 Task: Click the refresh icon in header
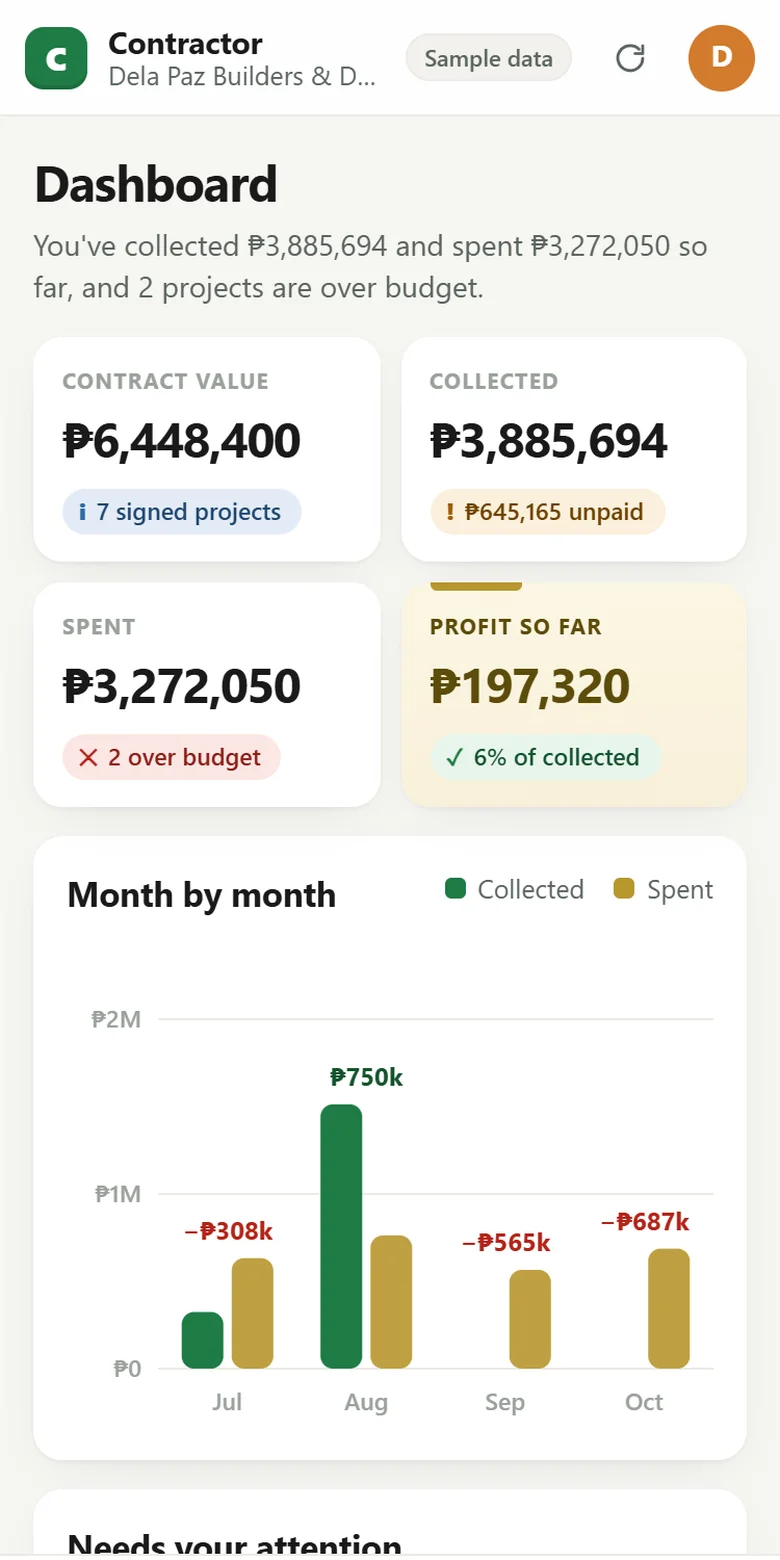click(630, 58)
